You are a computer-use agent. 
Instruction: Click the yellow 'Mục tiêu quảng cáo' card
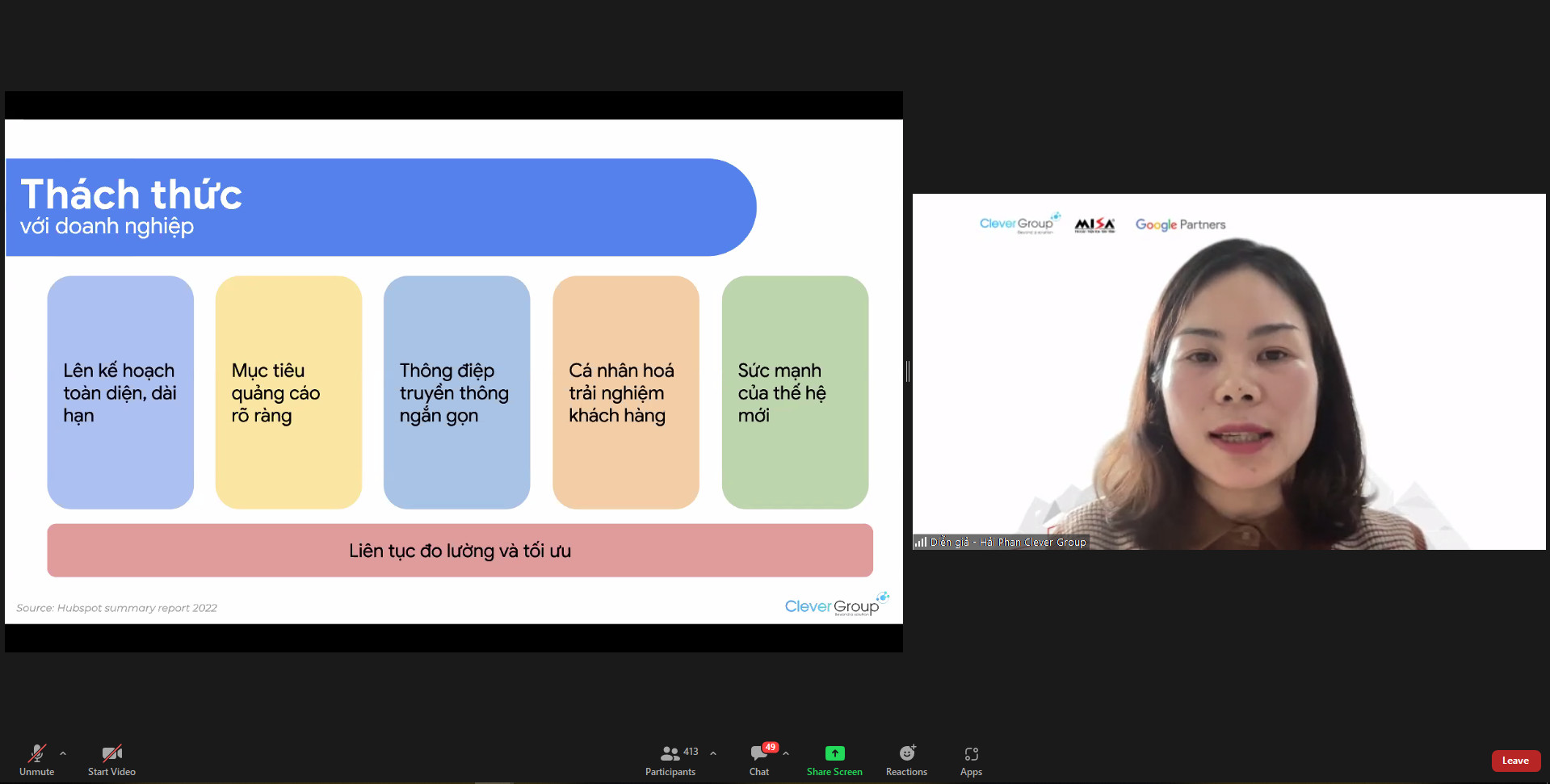coord(288,392)
